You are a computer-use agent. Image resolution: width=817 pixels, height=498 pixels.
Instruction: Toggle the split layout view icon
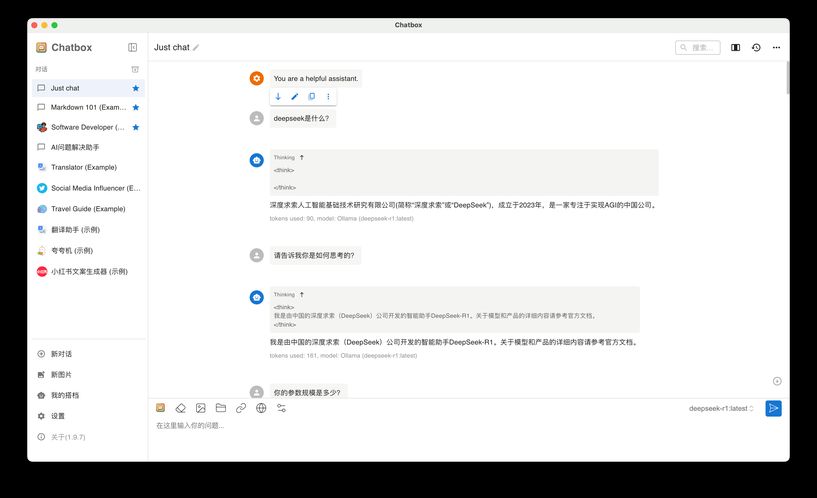click(735, 47)
